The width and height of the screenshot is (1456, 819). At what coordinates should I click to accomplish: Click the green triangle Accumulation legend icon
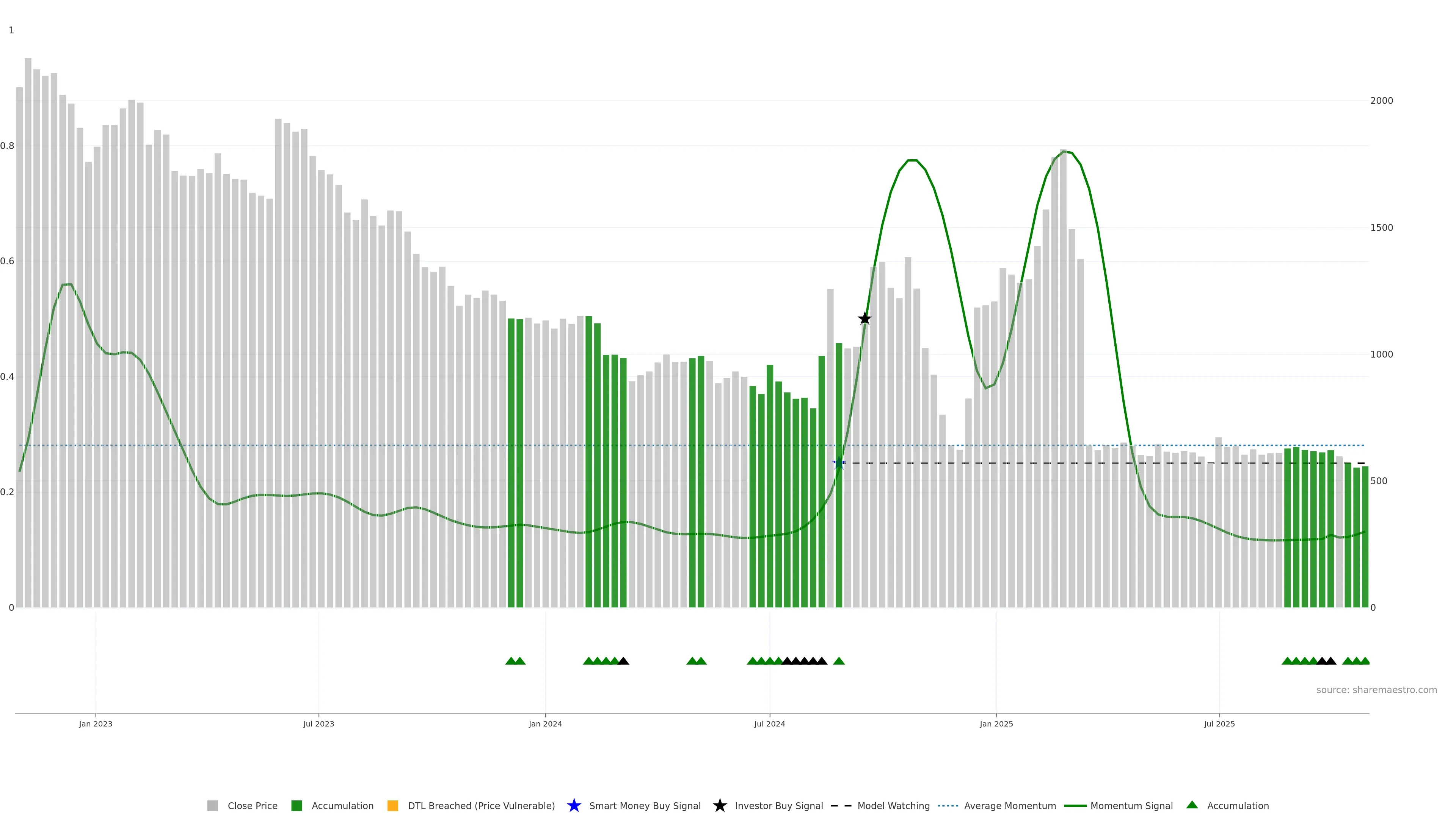coord(1192,805)
